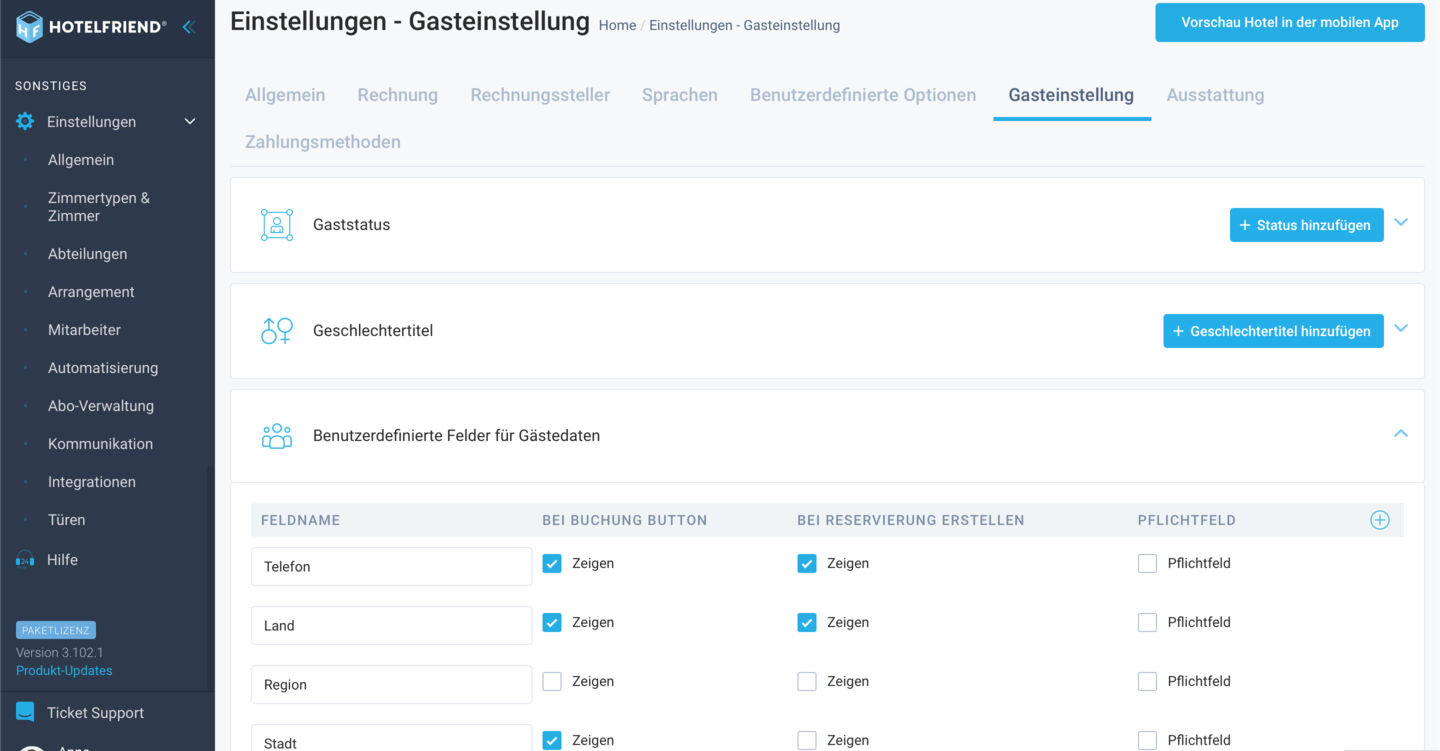
Task: Check Stadt 'Bei Reservierung' Zeigen
Action: [807, 740]
